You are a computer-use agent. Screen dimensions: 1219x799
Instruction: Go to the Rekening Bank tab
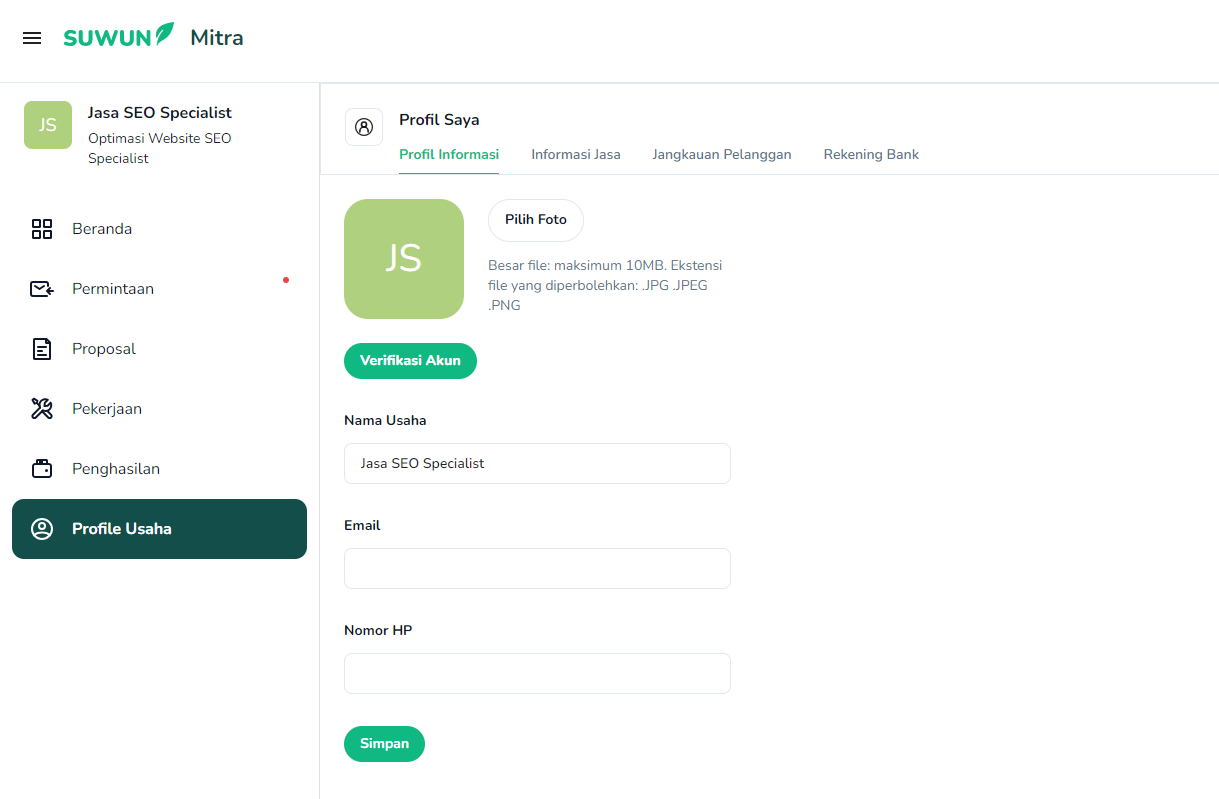871,154
